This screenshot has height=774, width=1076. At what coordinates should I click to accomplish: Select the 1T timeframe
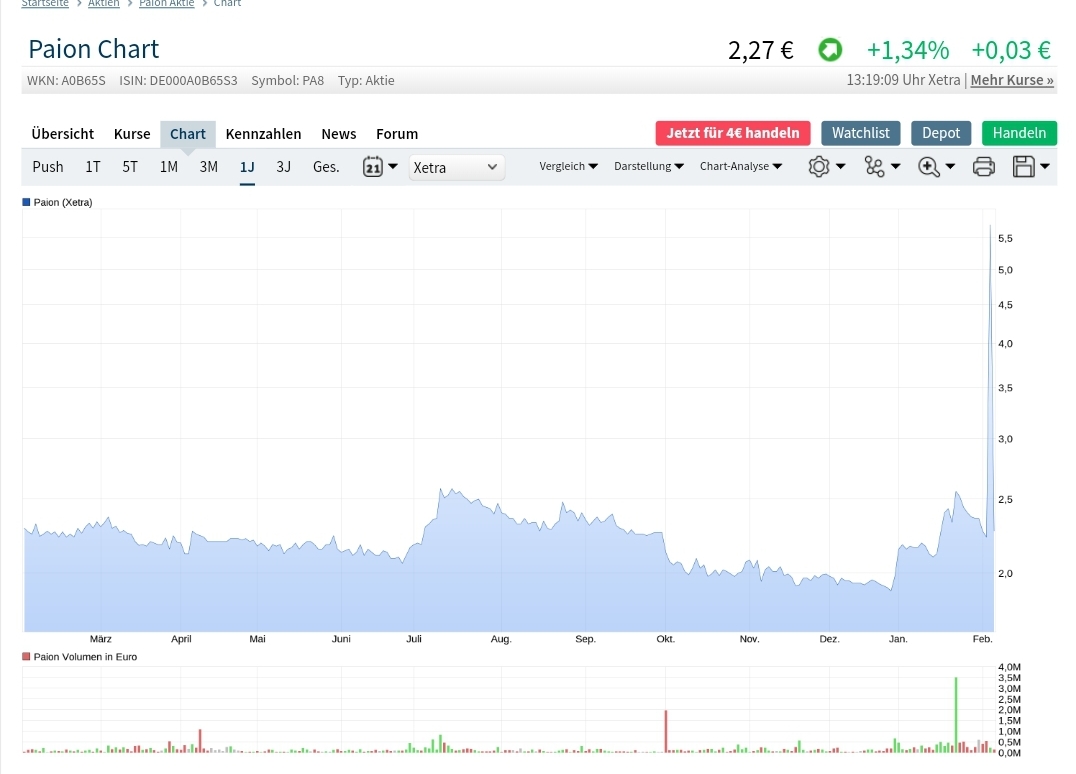(93, 167)
